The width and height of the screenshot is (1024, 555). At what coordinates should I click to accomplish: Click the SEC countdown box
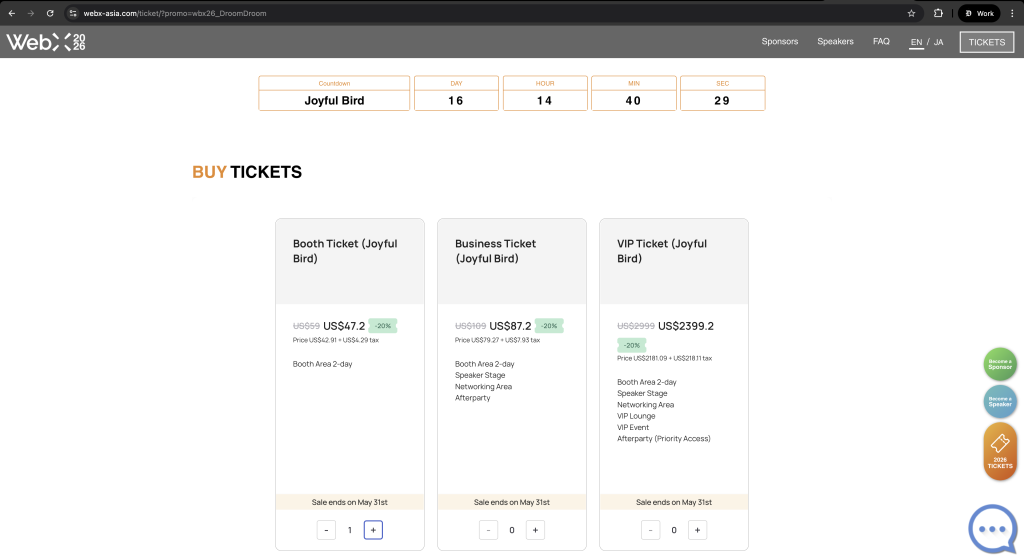point(722,93)
